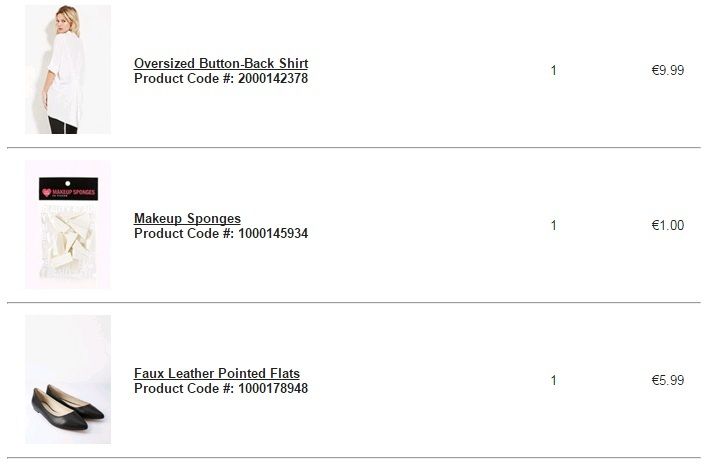Open the Faux Leather Pointed Flats link
The width and height of the screenshot is (721, 464).
216,374
